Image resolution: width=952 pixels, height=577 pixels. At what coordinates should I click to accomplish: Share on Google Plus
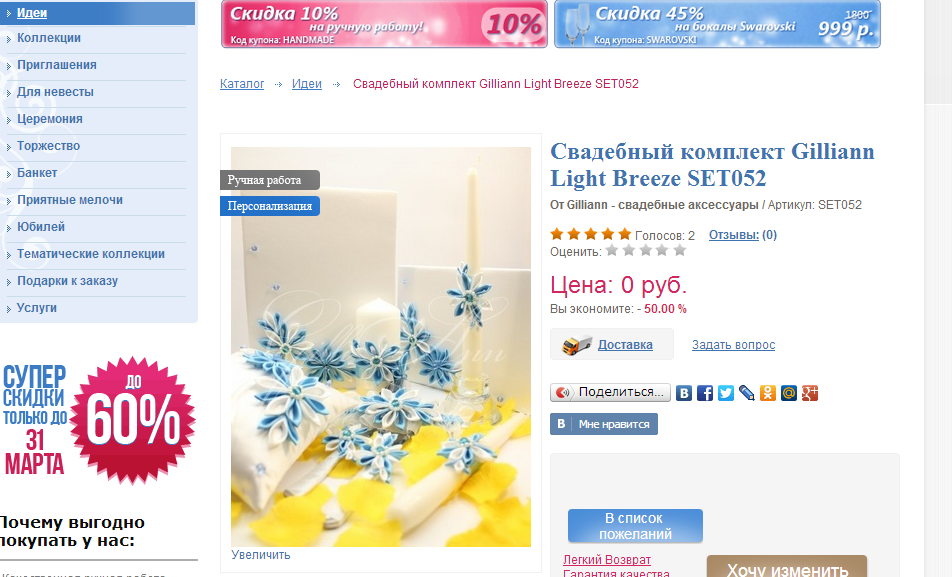[810, 393]
